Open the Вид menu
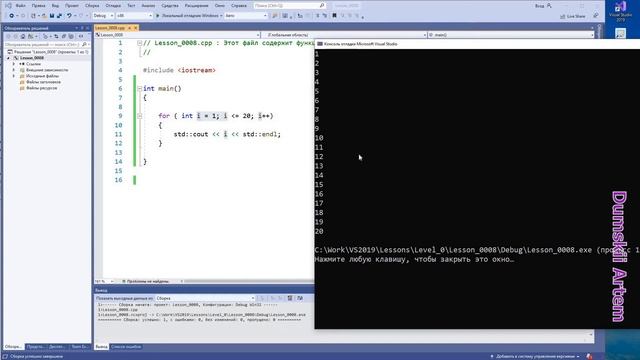Viewport: 640px width, 360px height. (x=55, y=6)
